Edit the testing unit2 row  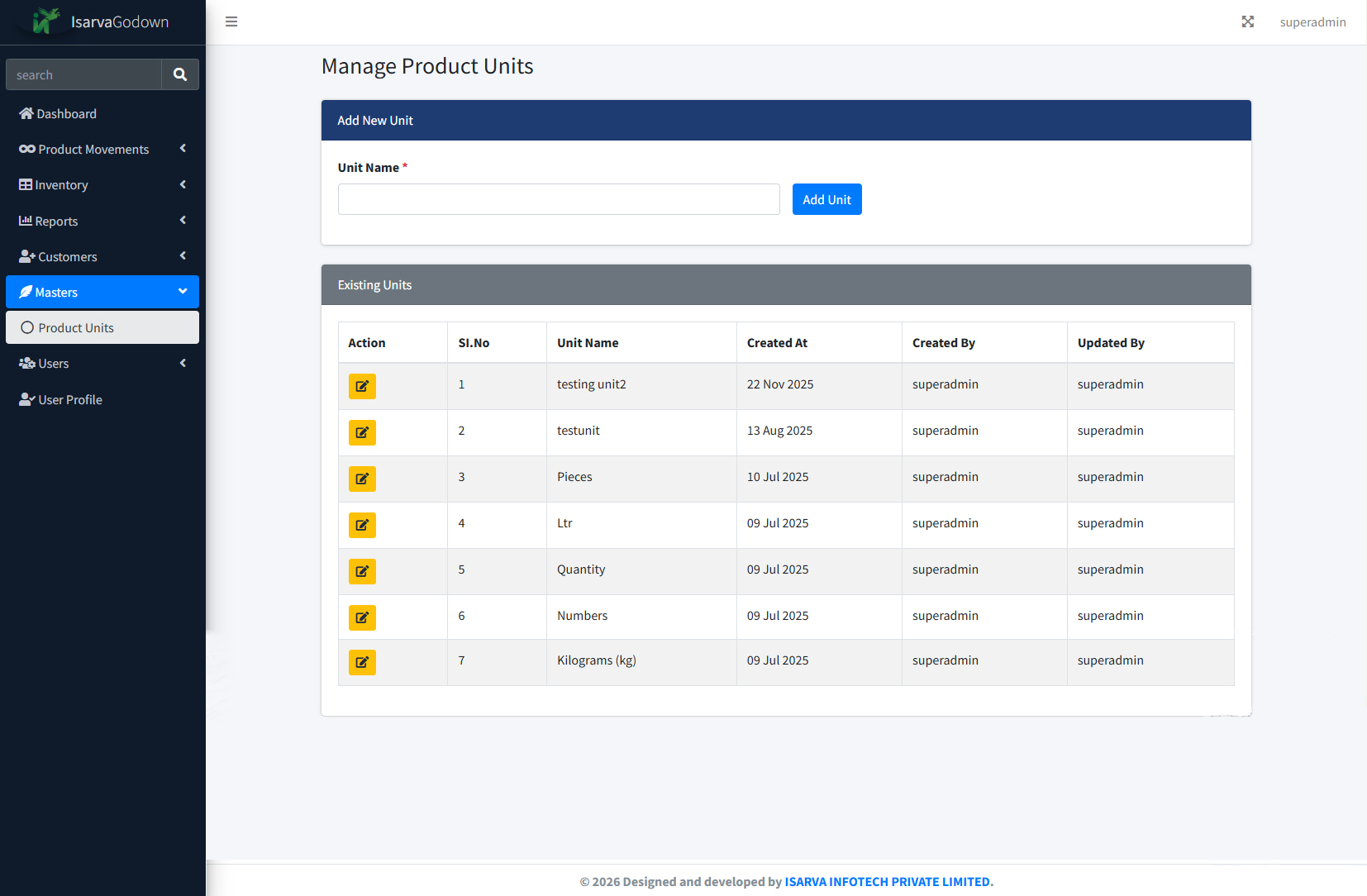[362, 386]
